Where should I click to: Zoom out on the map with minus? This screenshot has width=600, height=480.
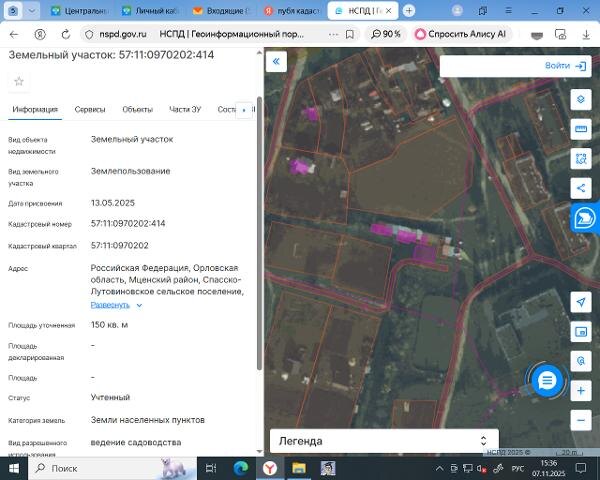pos(580,420)
